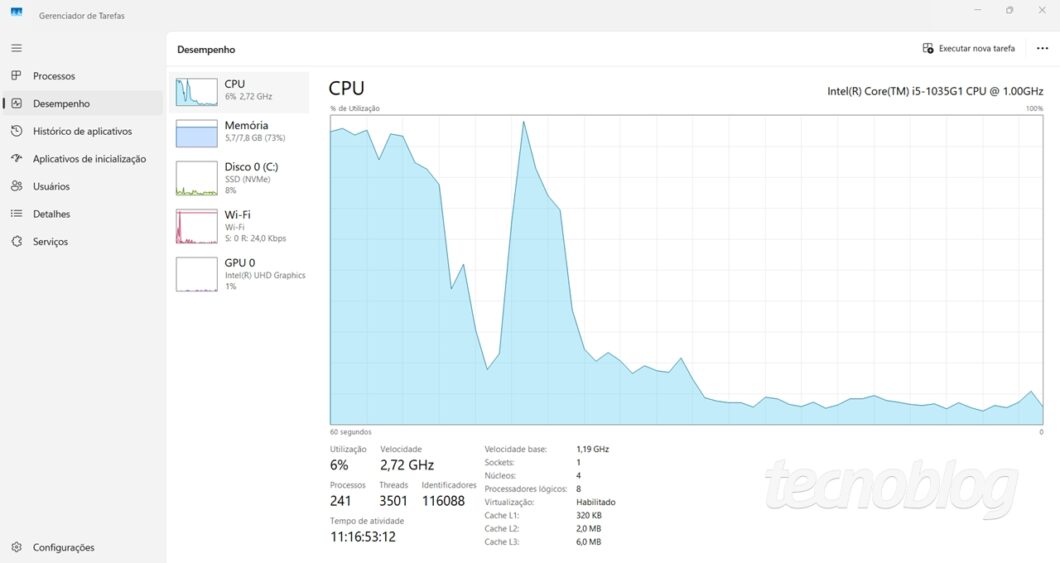Image resolution: width=1060 pixels, height=563 pixels.
Task: Open Histórico de aplicativos icon
Action: (16, 131)
